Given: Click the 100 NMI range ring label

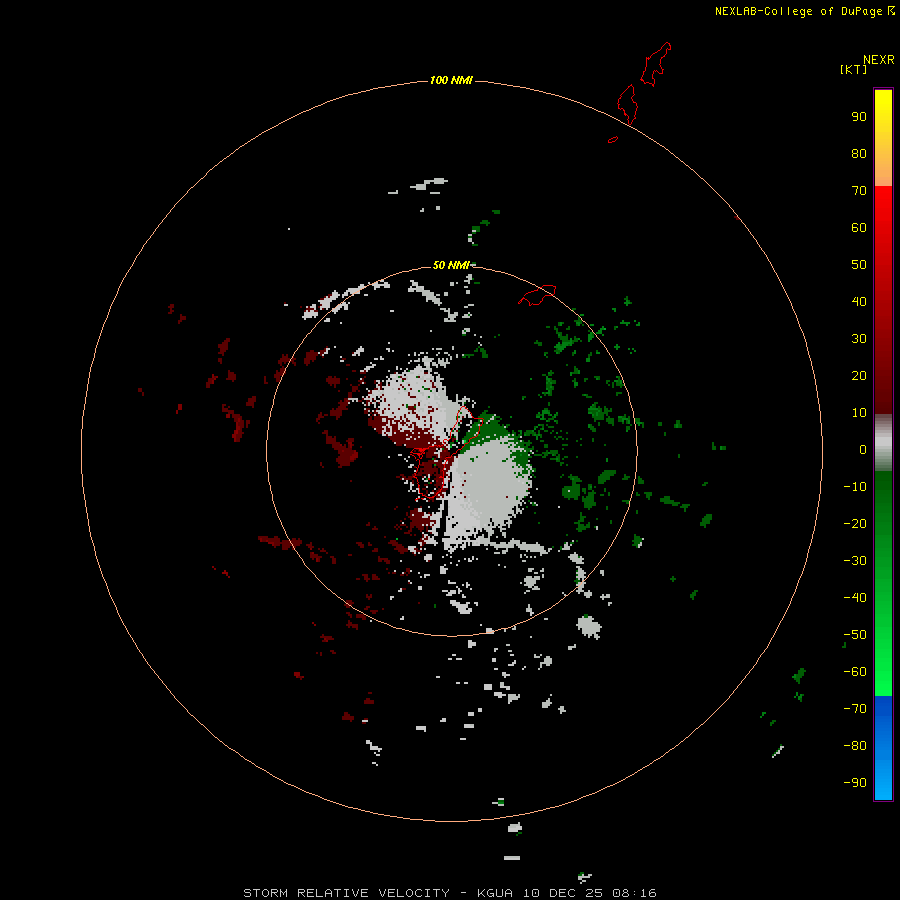Looking at the screenshot, I should pyautogui.click(x=451, y=80).
